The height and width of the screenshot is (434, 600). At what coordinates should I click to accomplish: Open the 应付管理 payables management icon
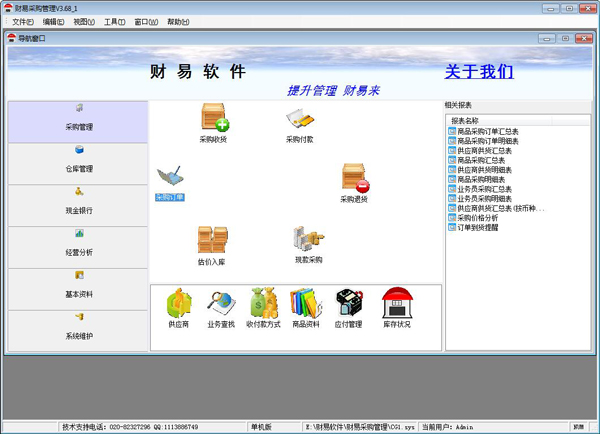click(348, 303)
